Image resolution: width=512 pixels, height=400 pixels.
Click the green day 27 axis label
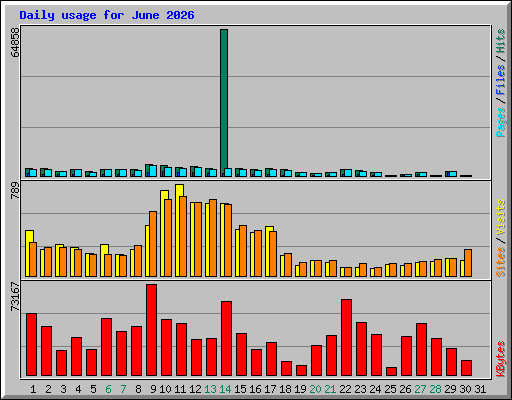tap(420, 389)
